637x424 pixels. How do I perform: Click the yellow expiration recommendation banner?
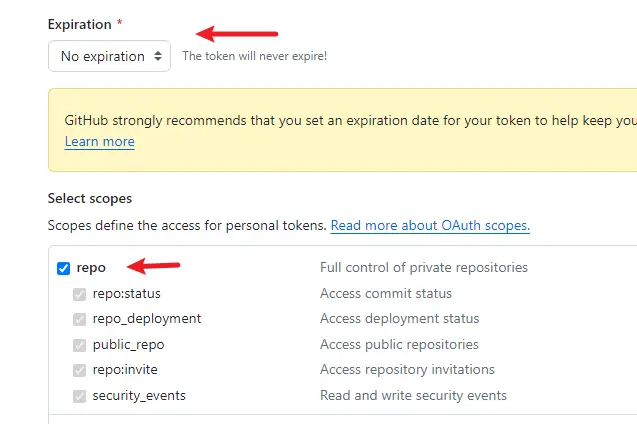click(340, 130)
